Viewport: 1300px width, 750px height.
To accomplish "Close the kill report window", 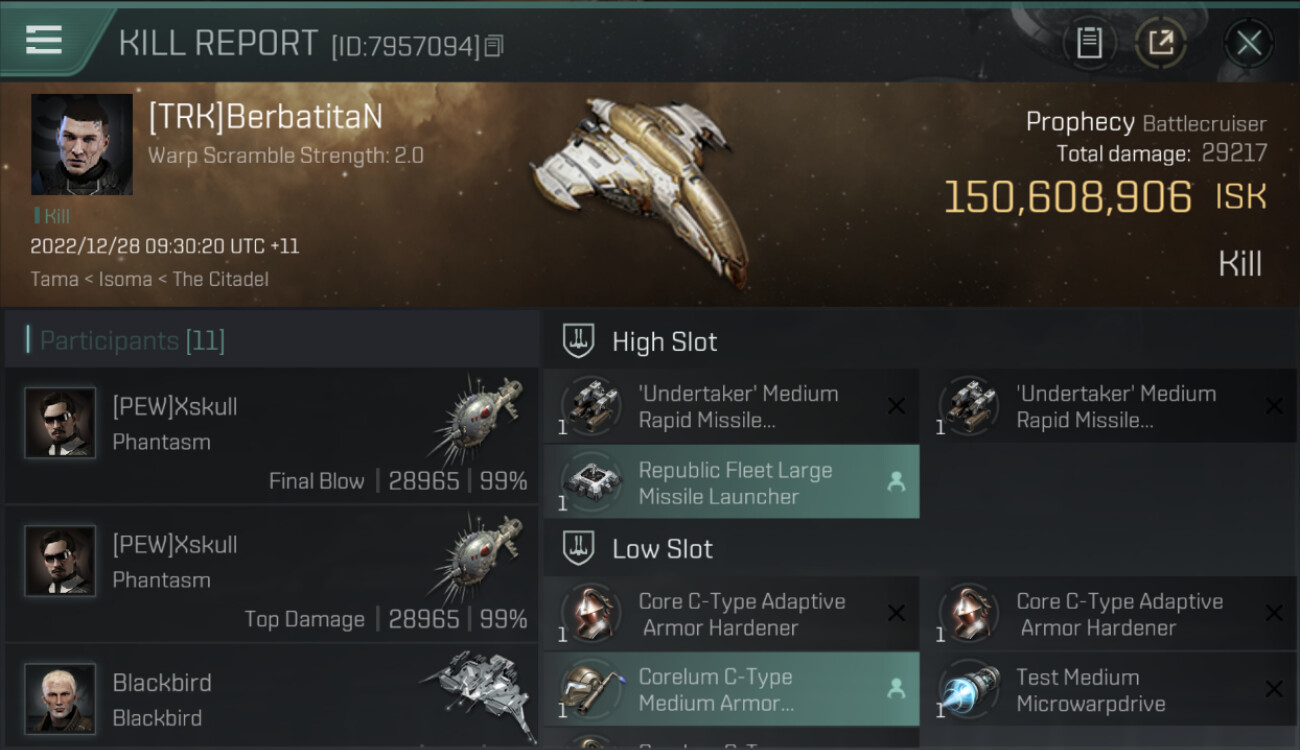I will (1249, 43).
